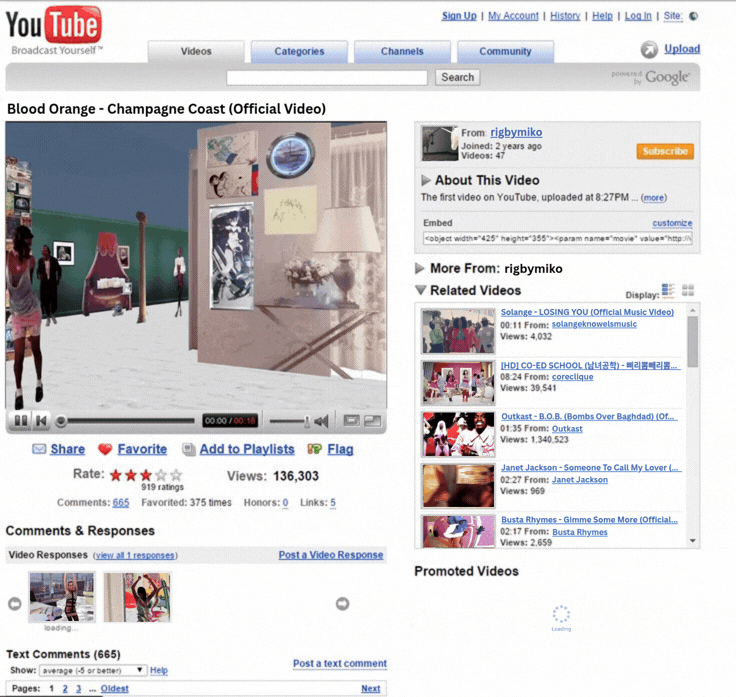Click the Sign Up link
Viewport: 736px width, 697px height.
point(459,16)
